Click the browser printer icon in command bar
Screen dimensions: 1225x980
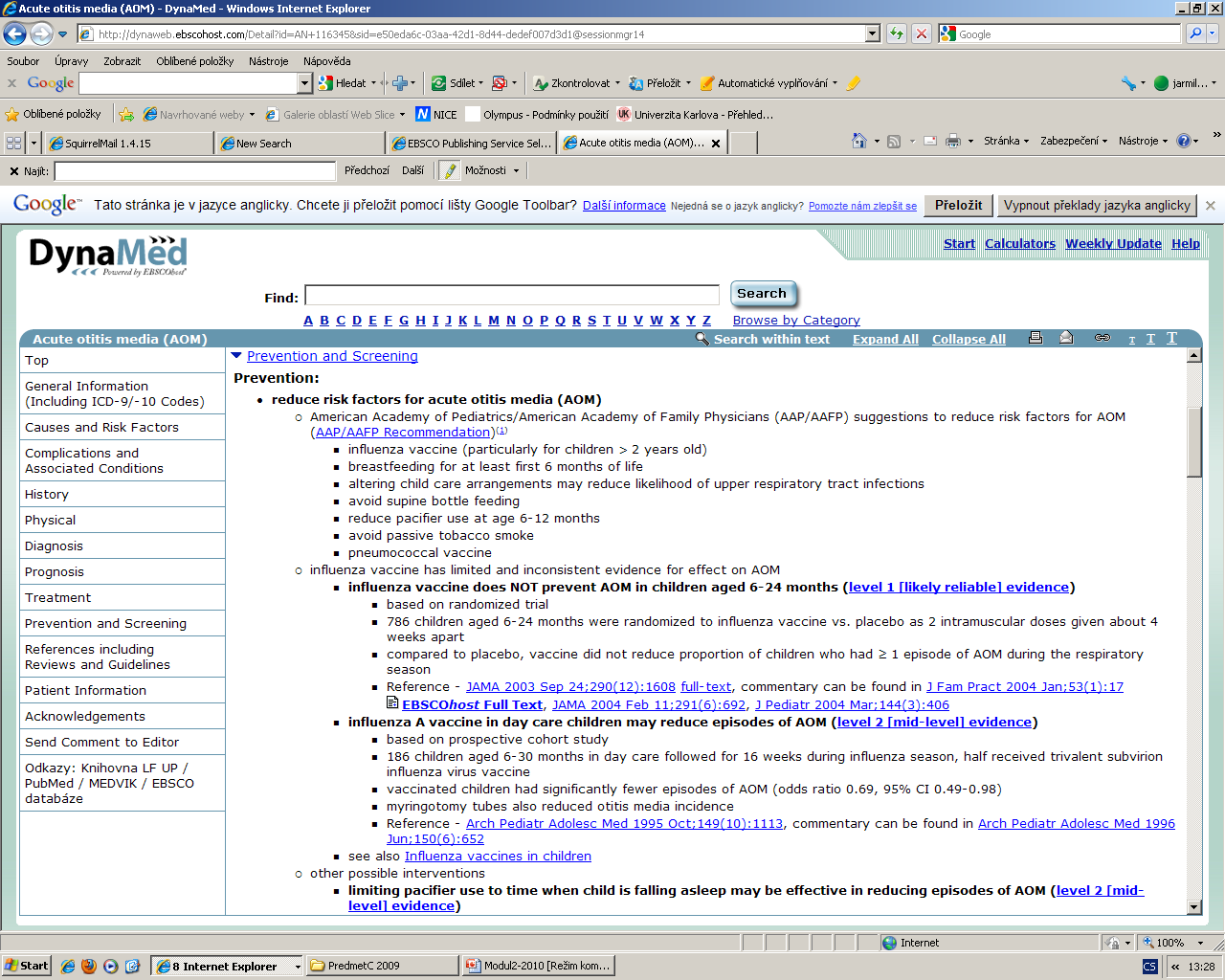[x=953, y=141]
